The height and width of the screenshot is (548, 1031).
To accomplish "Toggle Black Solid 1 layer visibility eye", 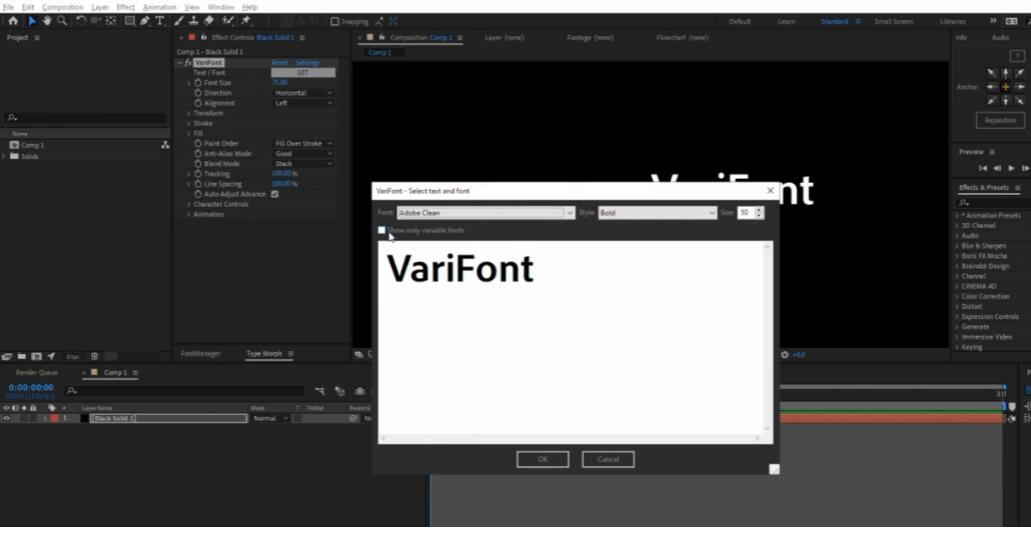I will tap(6, 418).
